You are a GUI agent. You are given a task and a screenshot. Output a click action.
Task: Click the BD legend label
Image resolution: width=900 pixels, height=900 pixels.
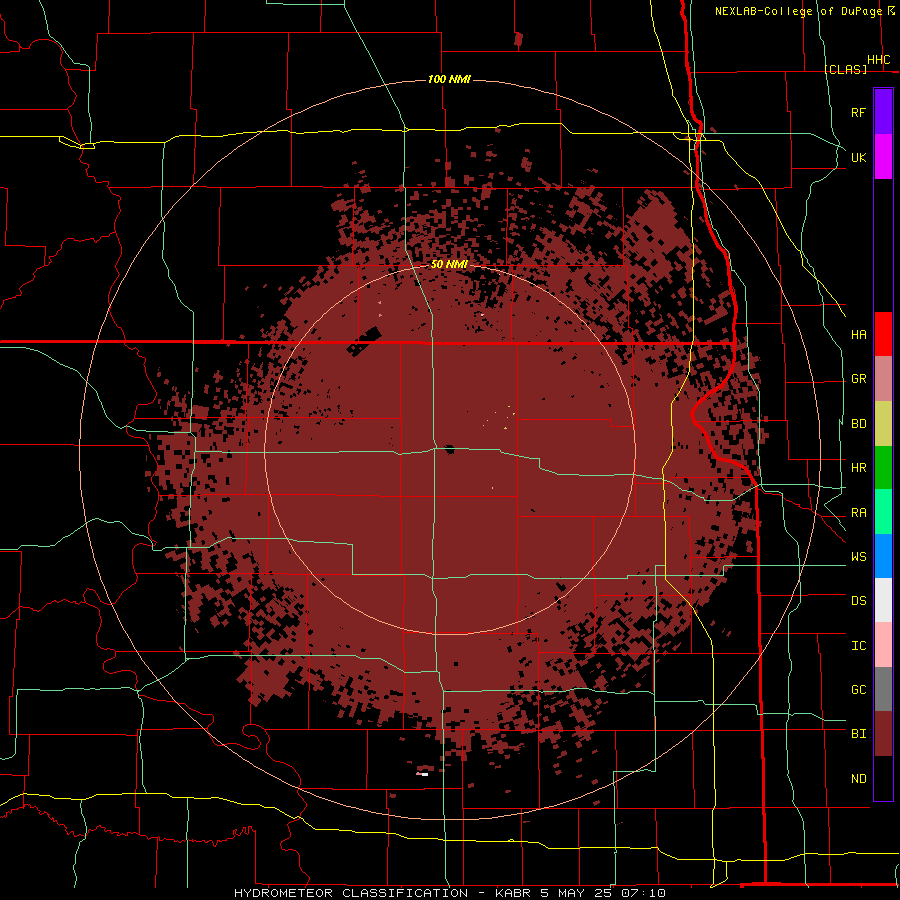(858, 424)
